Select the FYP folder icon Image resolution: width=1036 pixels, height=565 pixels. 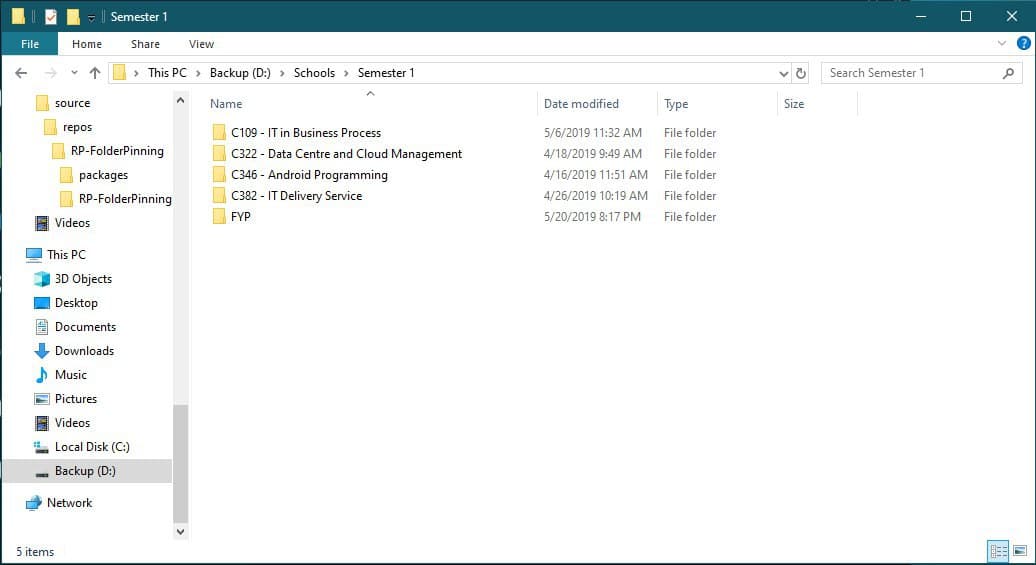219,217
